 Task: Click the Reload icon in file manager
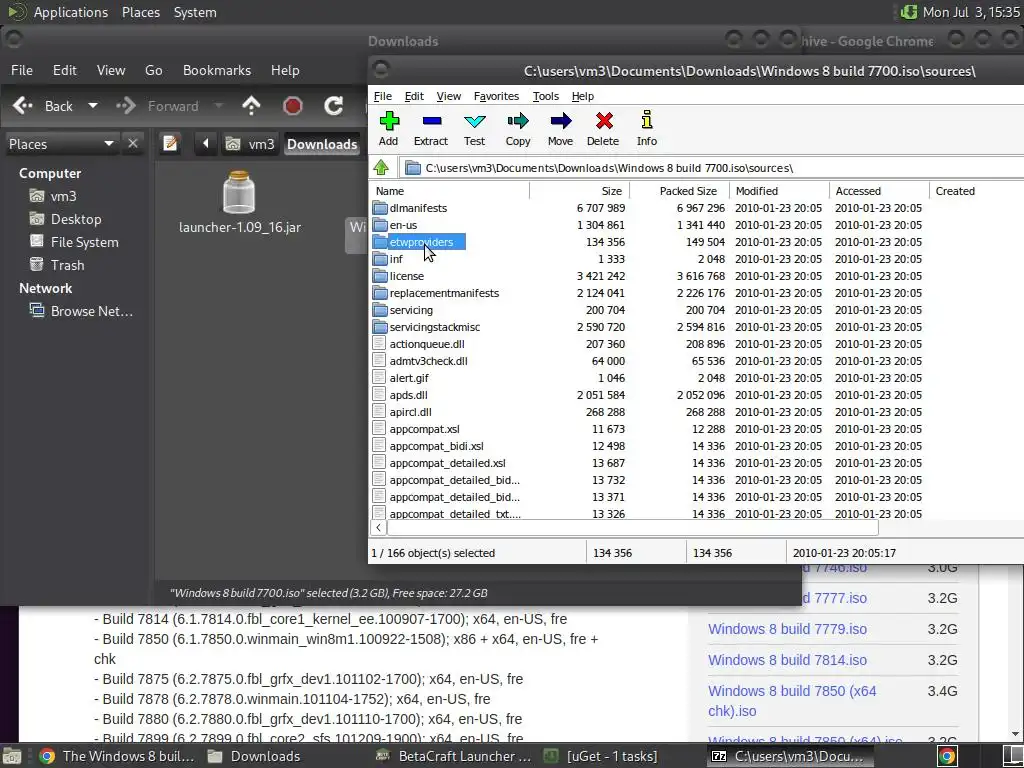tap(334, 106)
